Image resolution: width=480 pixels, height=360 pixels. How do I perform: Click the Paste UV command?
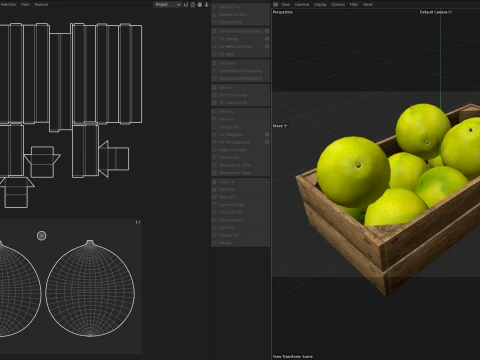pyautogui.click(x=240, y=190)
